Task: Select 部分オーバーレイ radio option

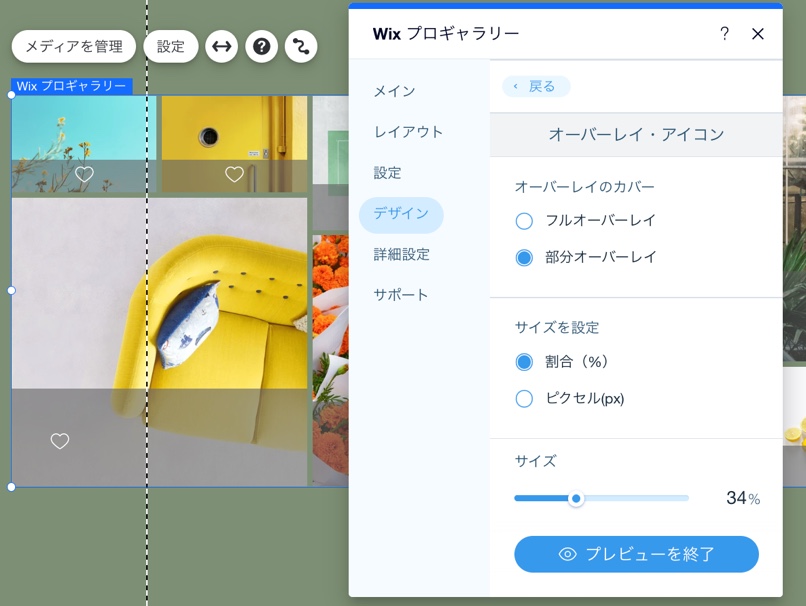Action: coord(524,258)
